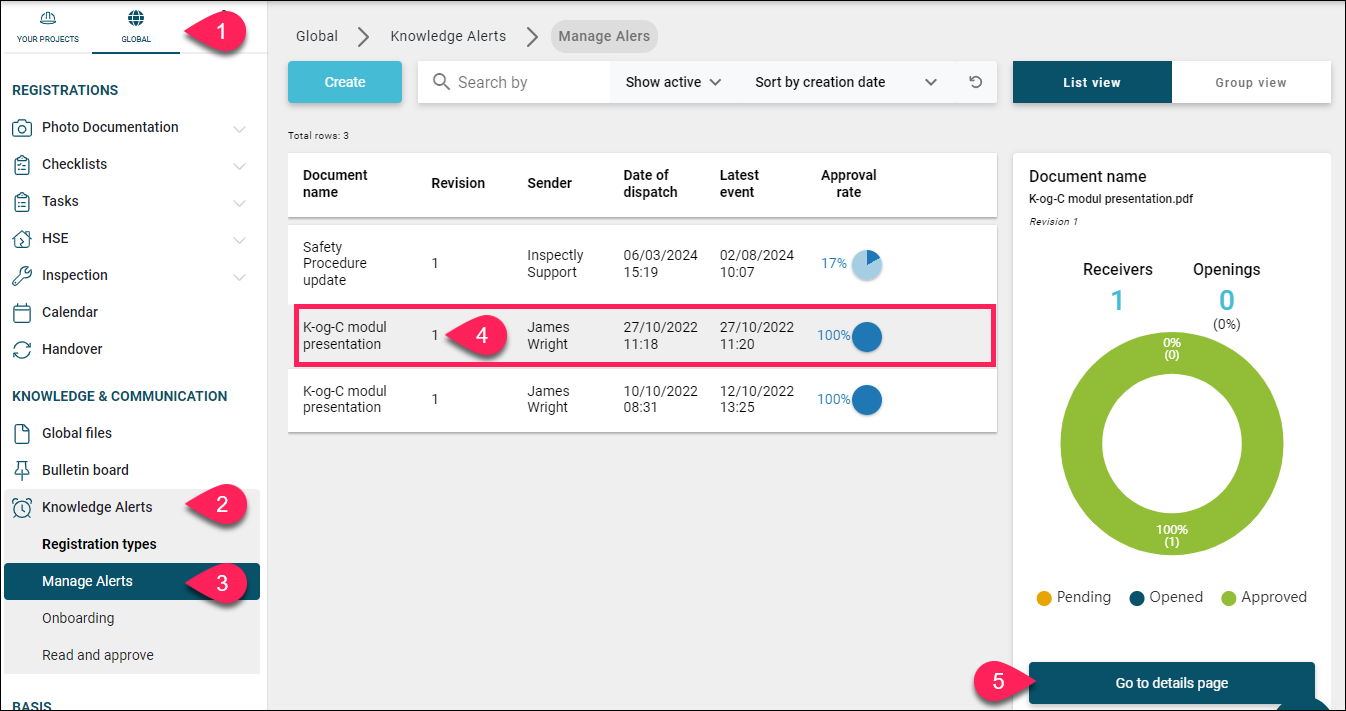Toggle the Approved legend item
Screen dimensions: 1346x711
1264,597
